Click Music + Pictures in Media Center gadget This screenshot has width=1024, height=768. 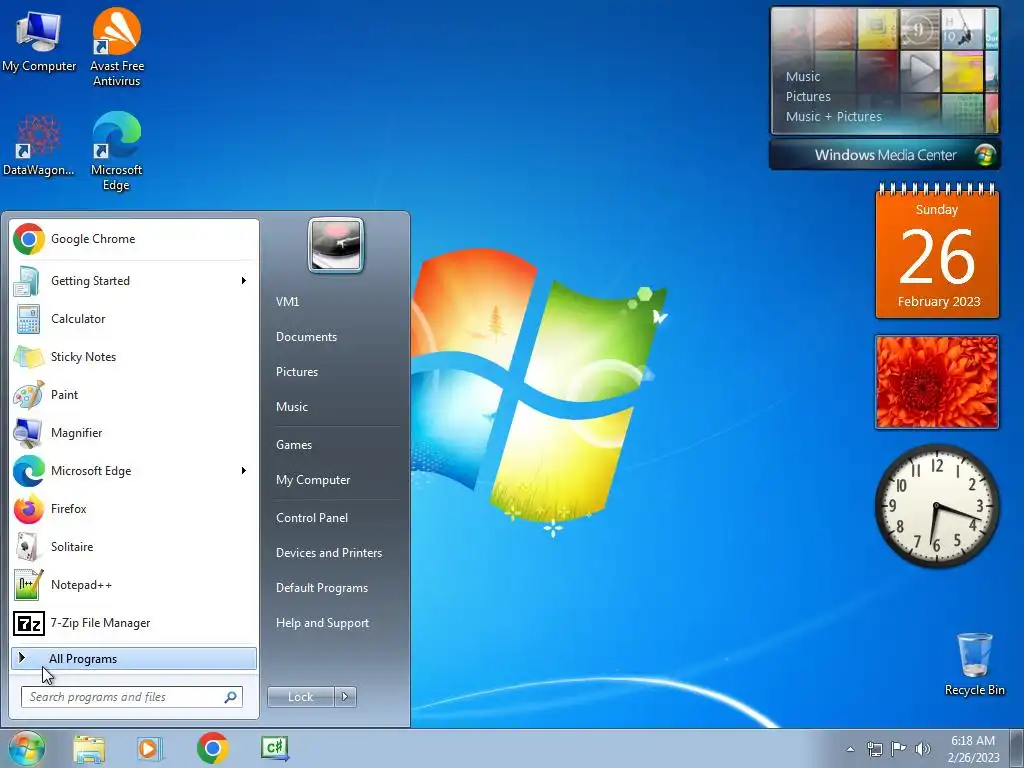coord(834,117)
